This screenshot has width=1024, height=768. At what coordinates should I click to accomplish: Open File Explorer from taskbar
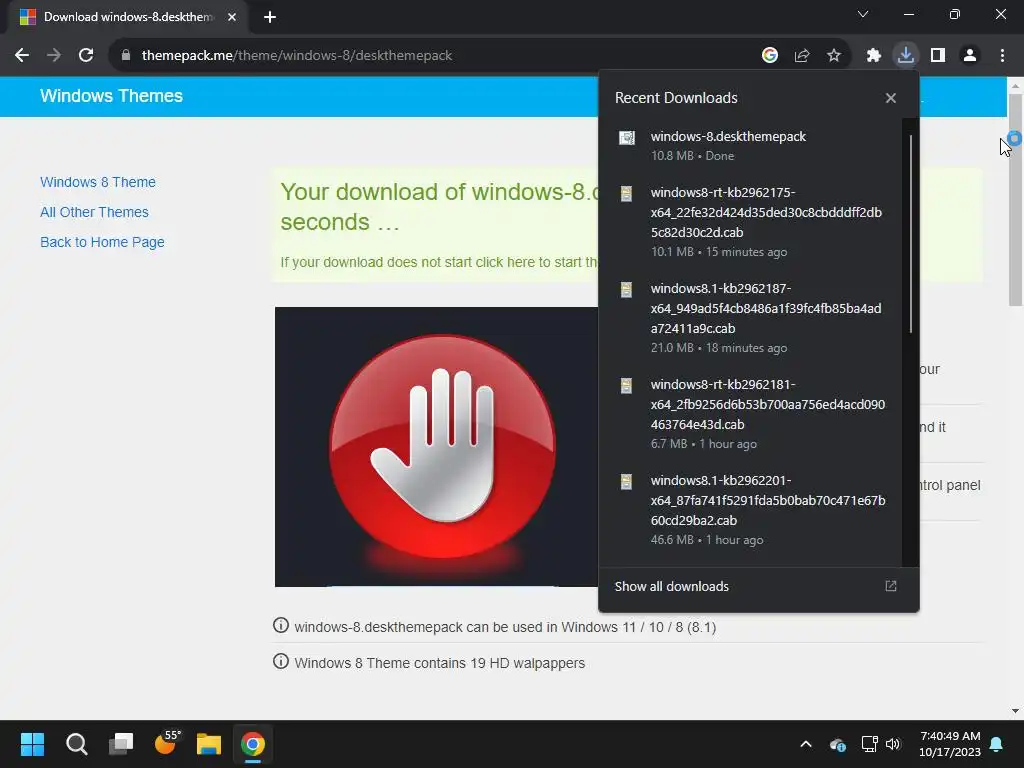click(x=209, y=744)
